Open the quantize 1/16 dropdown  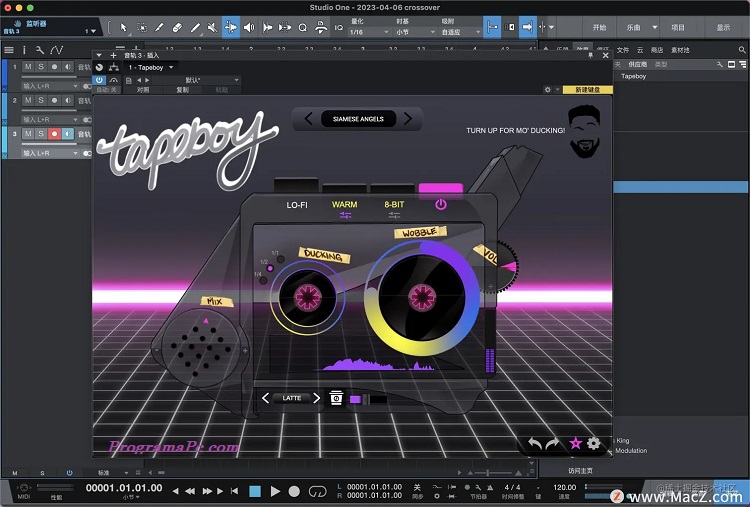point(369,32)
